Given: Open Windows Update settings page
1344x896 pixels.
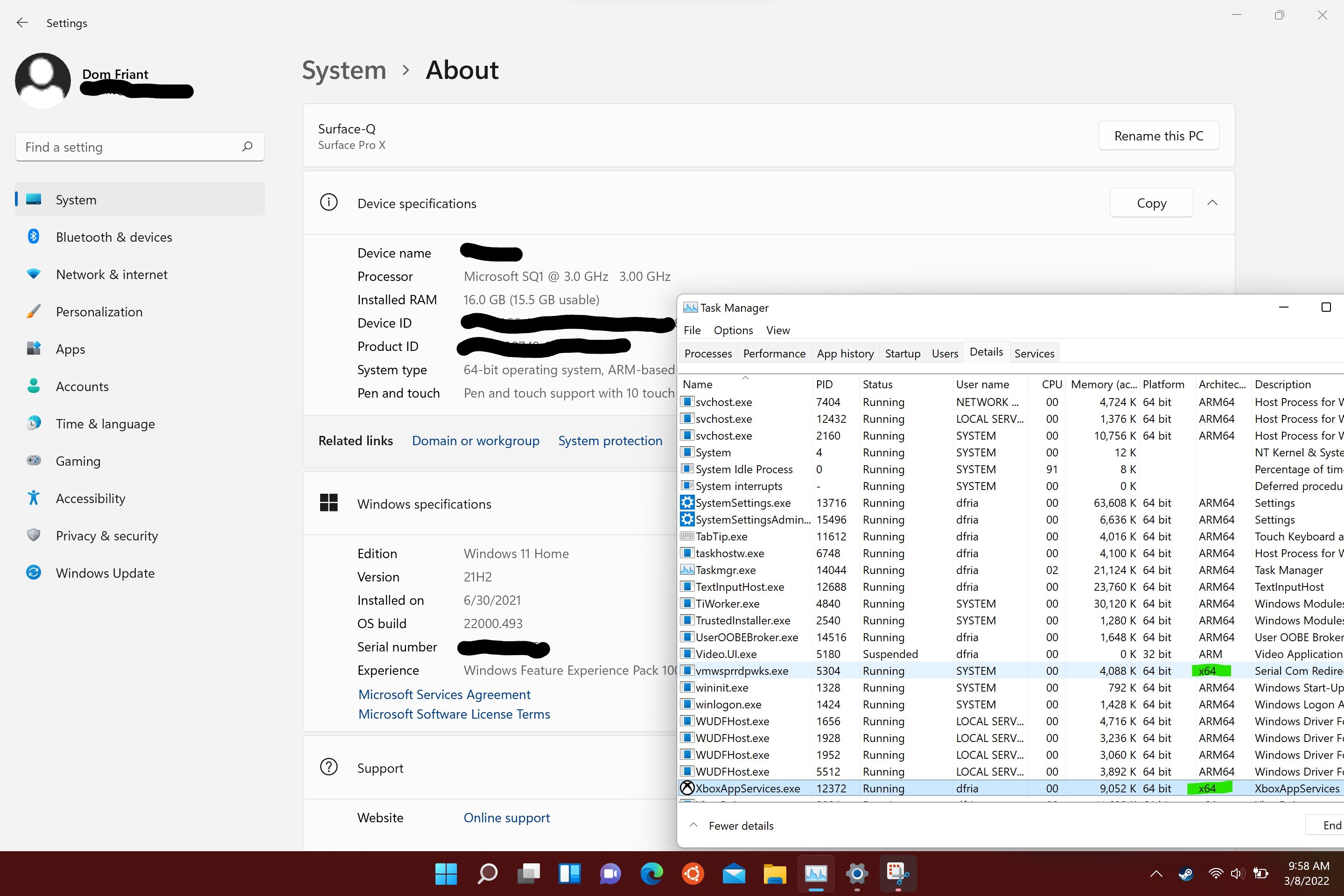Looking at the screenshot, I should point(105,573).
